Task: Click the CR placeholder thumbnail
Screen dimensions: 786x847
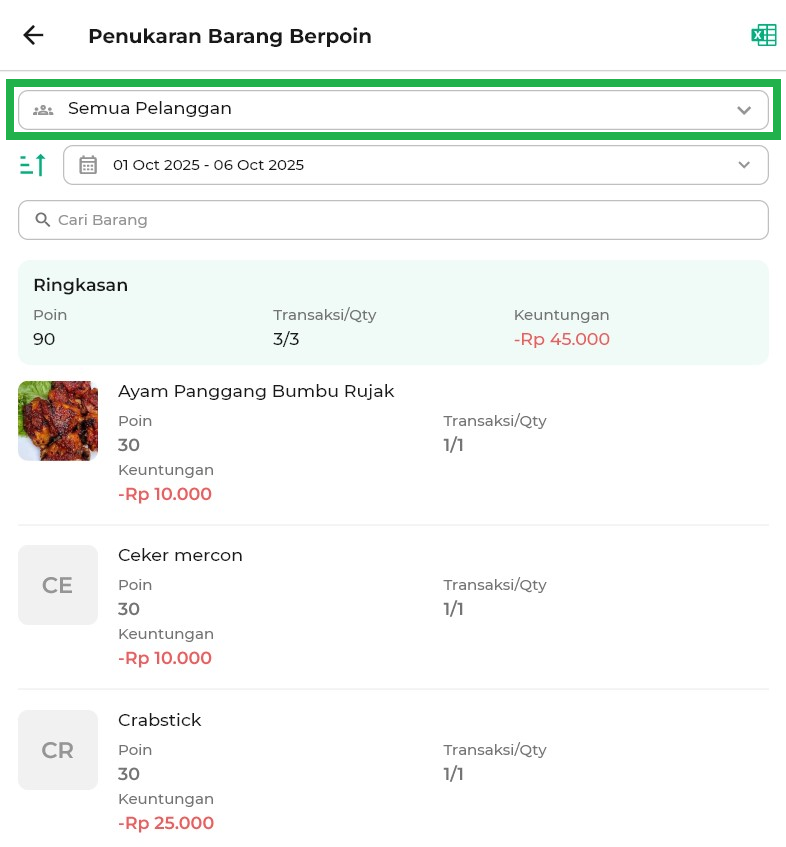Action: (58, 750)
